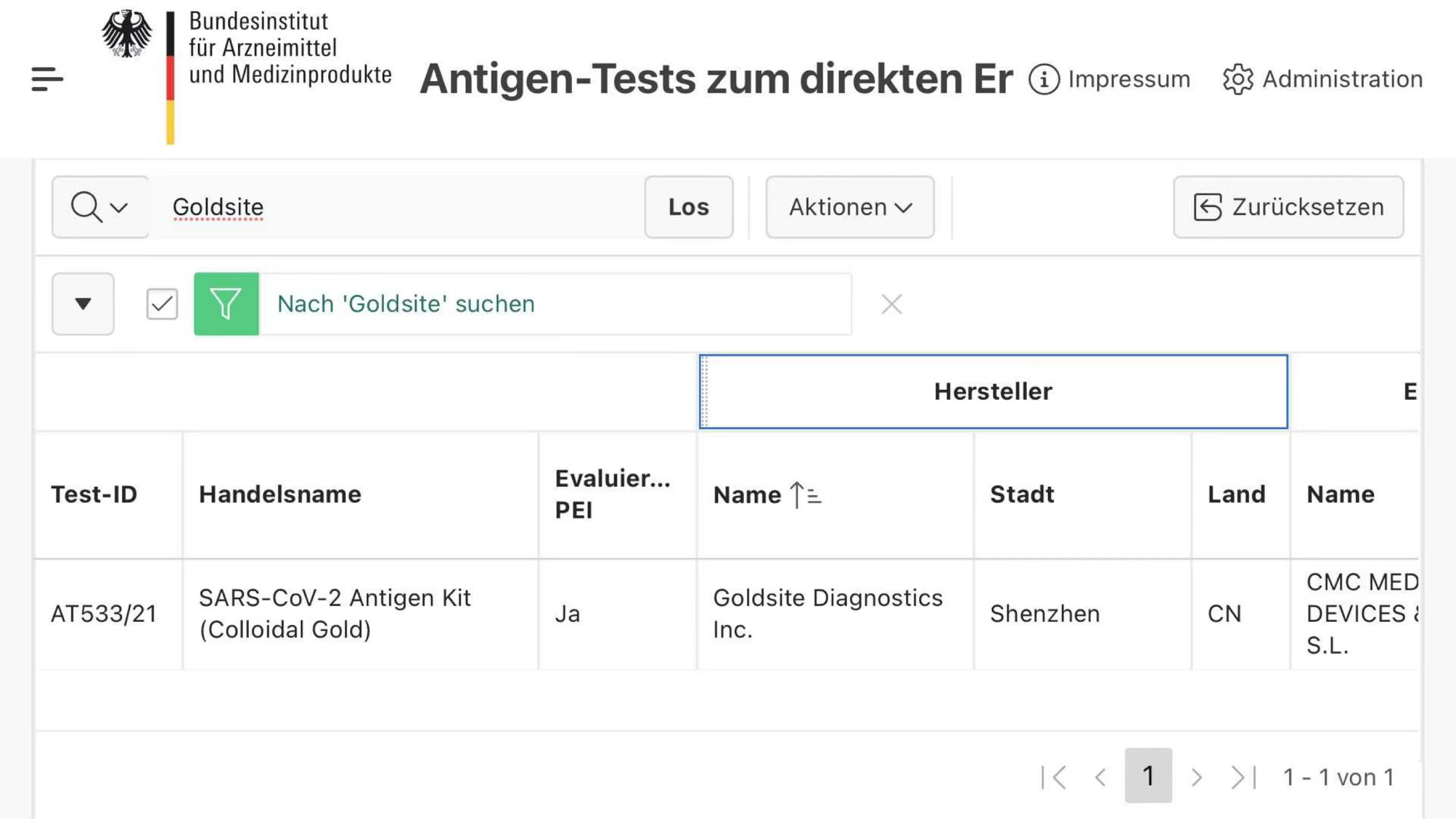Expand the search query dropdown arrow
1456x819 pixels.
[115, 206]
